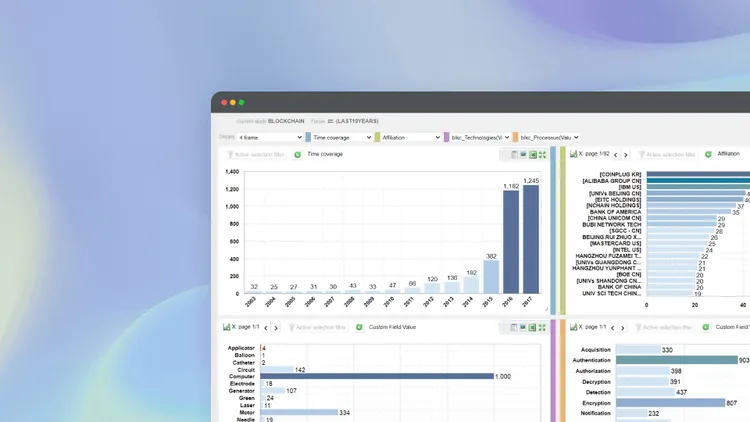Screen dimensions: 750x422
Task: Go to previous page in Acquisition/Authentication bar panel
Action: tap(613, 328)
